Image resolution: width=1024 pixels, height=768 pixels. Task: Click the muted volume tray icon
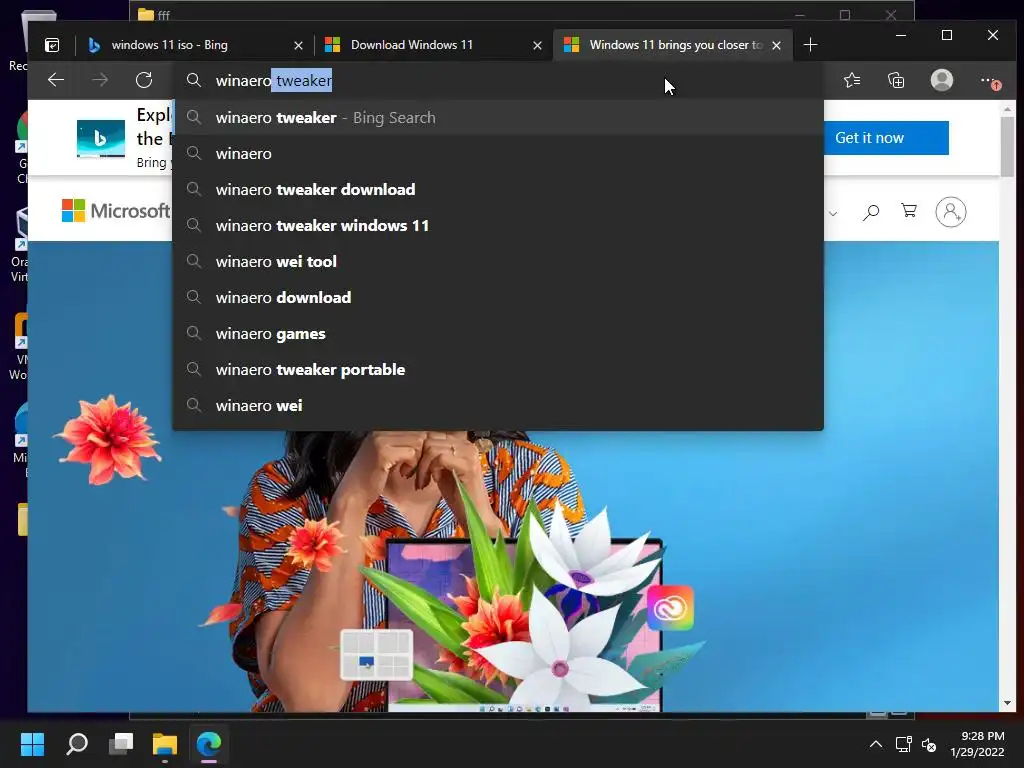pos(929,744)
